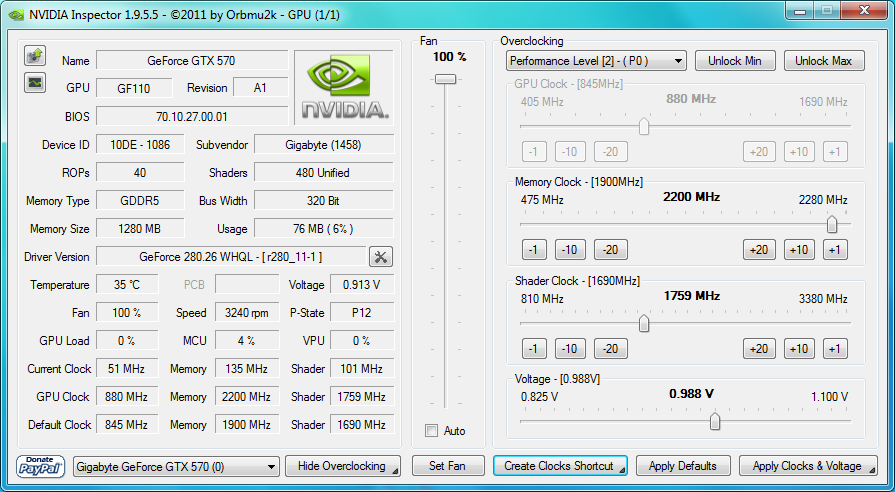Click the Current Clock value 51 MHz

pyautogui.click(x=127, y=369)
